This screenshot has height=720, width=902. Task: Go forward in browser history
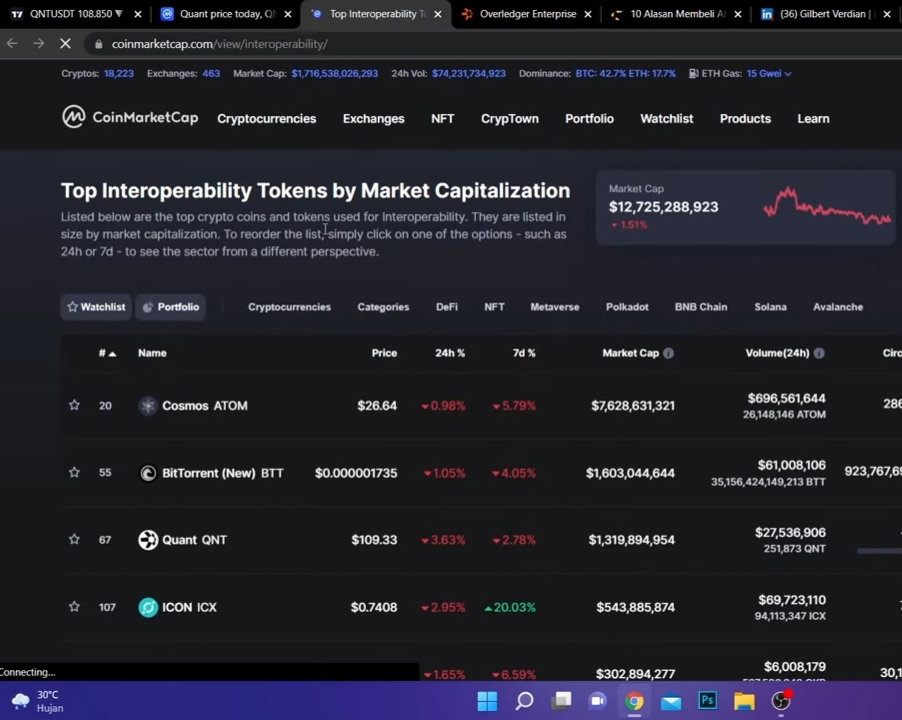(x=39, y=44)
